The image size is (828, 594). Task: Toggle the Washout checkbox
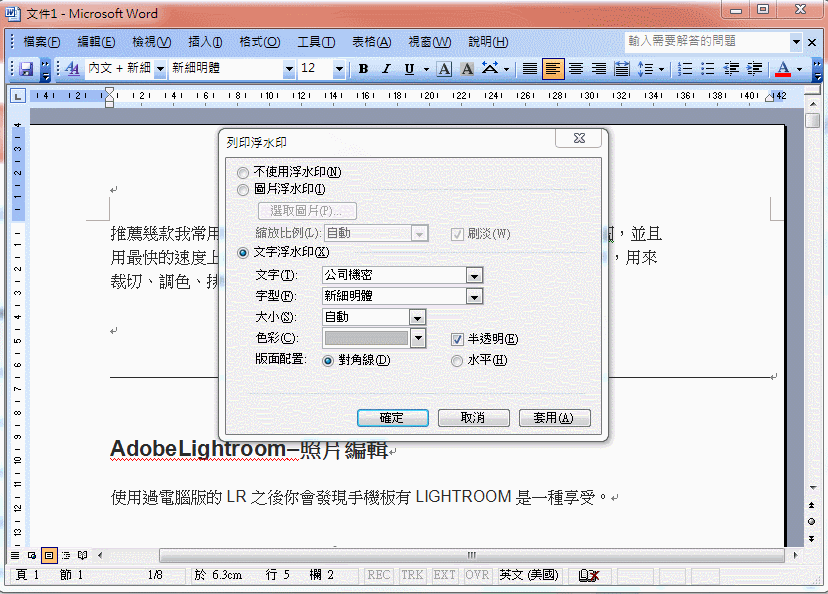[x=457, y=234]
